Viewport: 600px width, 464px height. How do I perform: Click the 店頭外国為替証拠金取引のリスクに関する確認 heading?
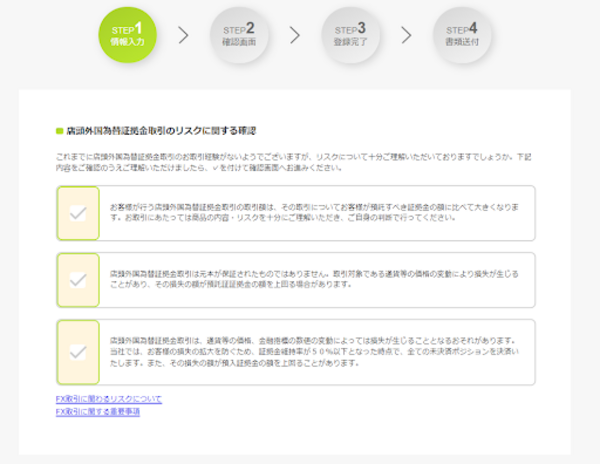click(161, 131)
